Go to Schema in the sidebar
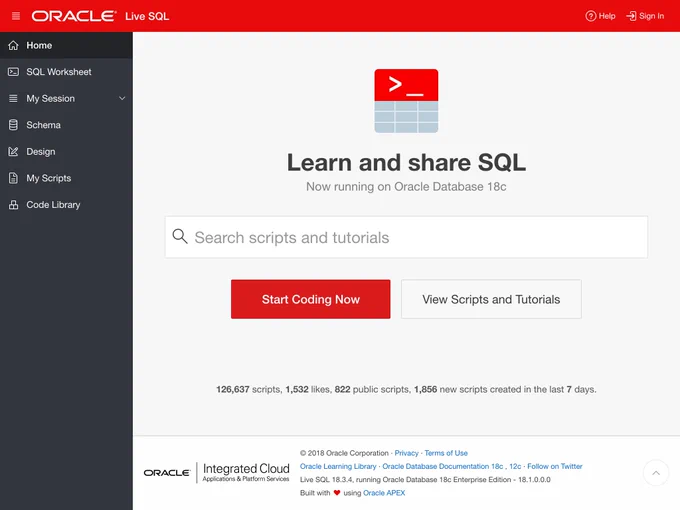 tap(66, 125)
